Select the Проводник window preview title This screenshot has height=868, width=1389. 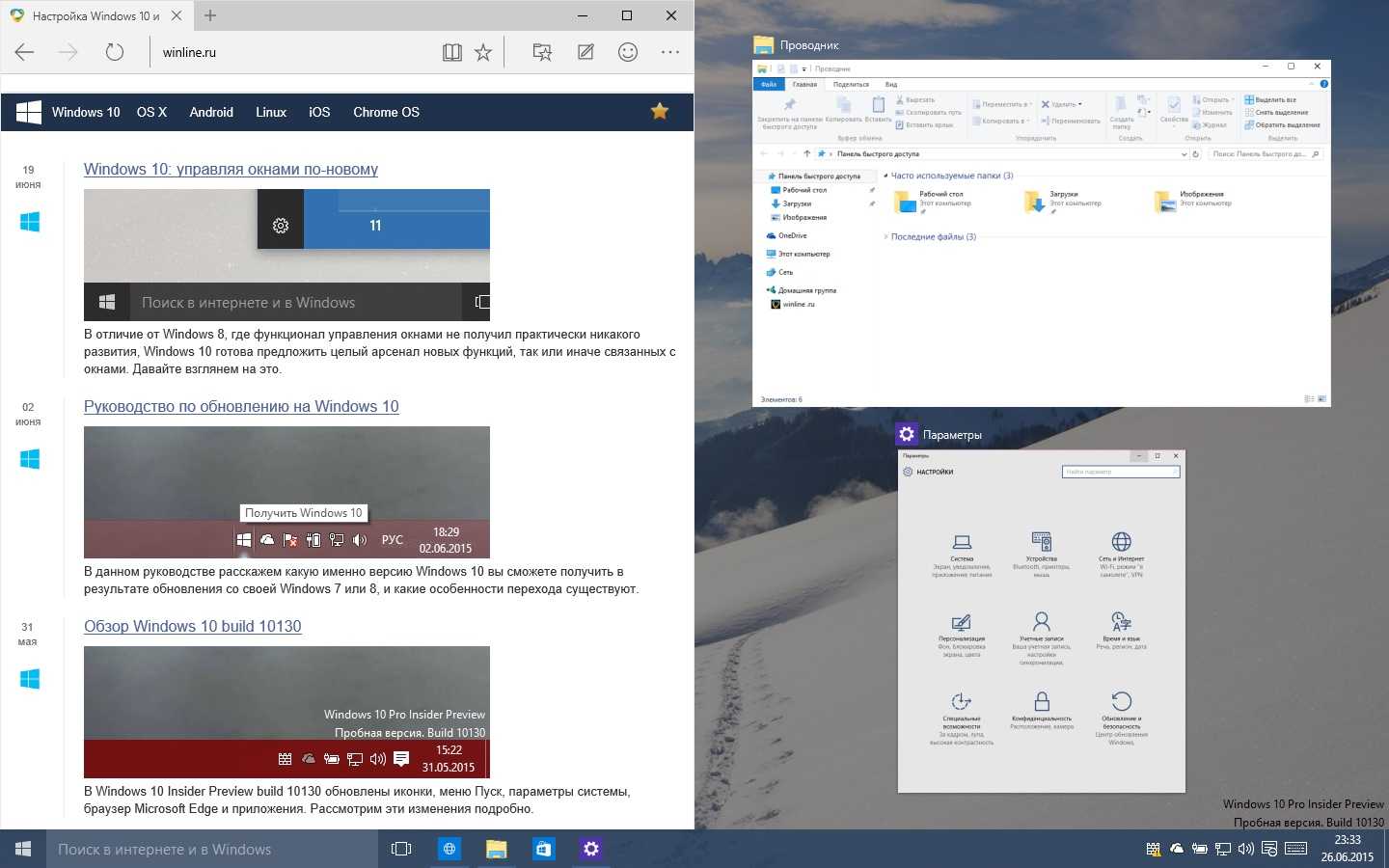(x=809, y=45)
